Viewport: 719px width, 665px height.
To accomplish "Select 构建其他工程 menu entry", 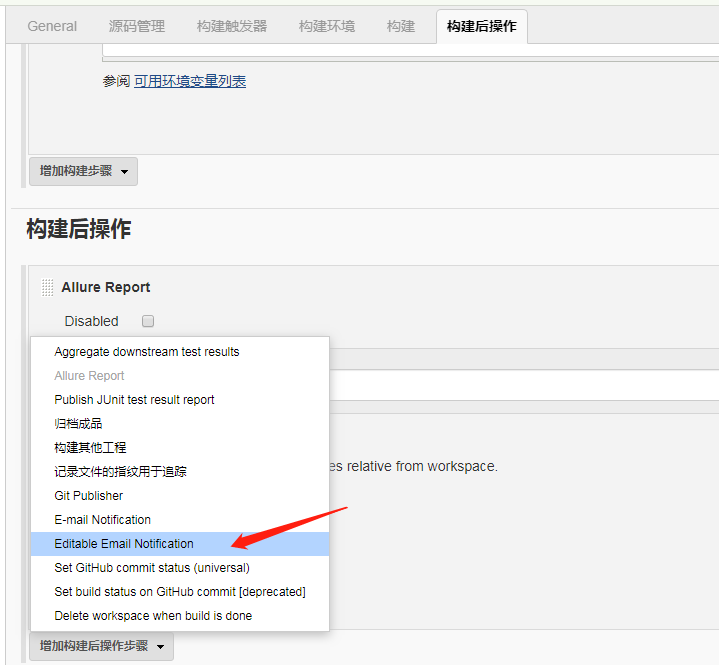I will coord(180,448).
